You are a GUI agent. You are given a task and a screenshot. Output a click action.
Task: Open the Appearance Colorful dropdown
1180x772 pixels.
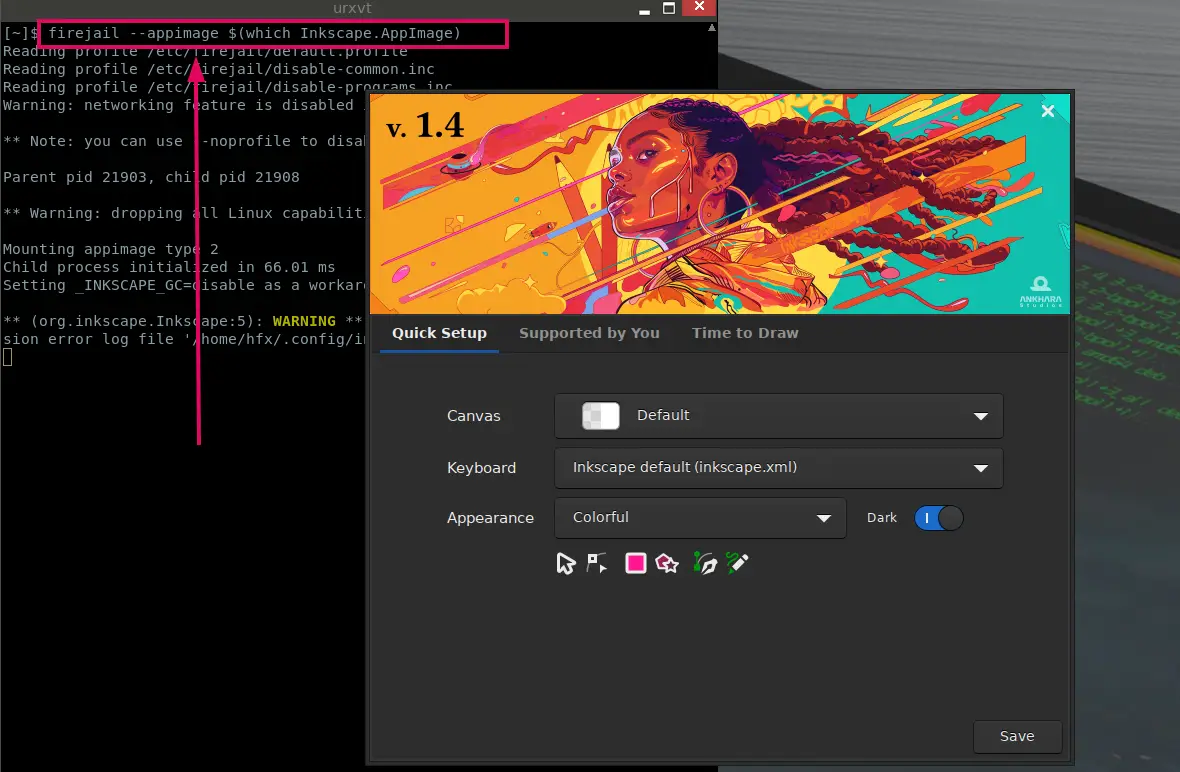click(701, 518)
